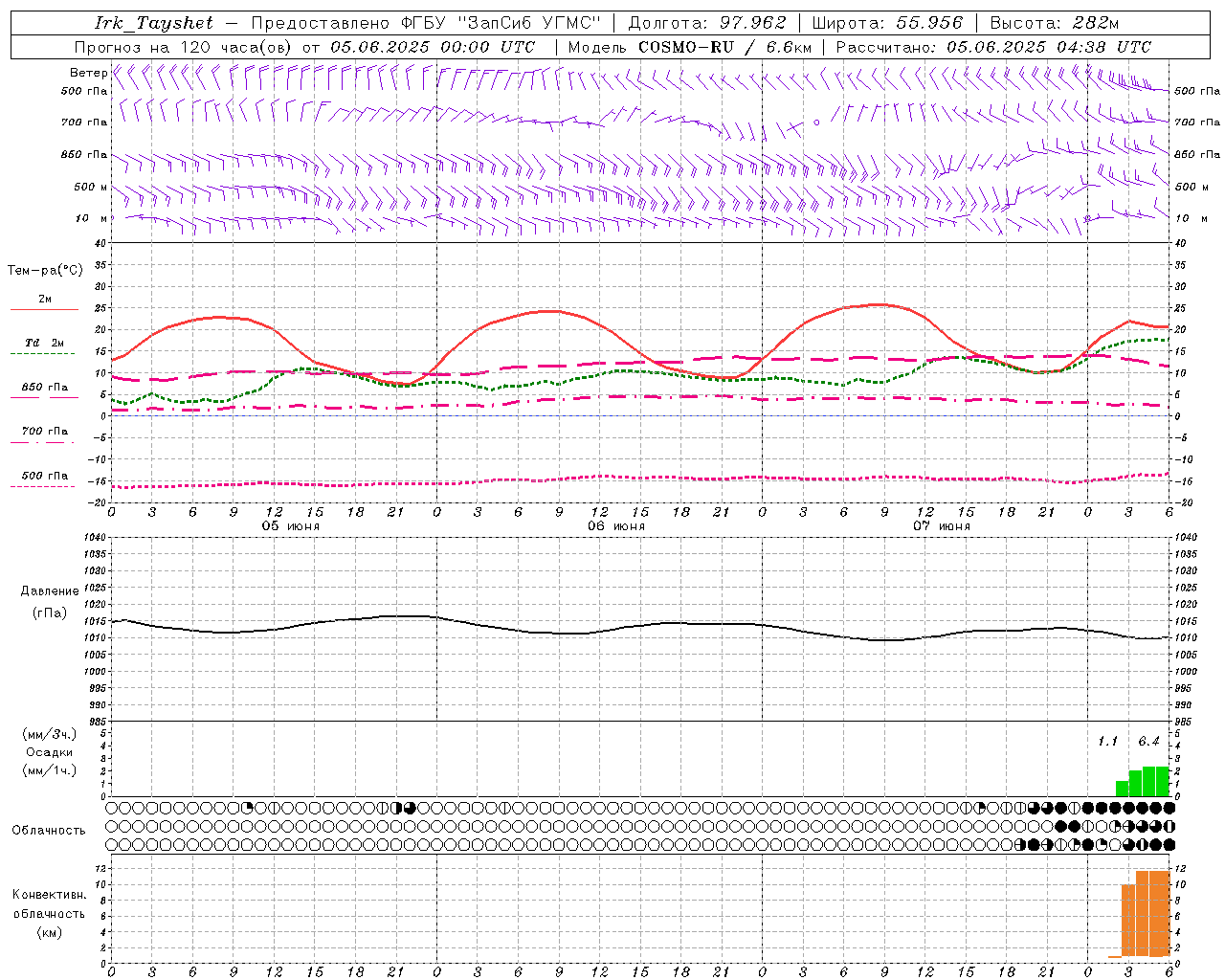This screenshot has height=980, width=1225.
Task: Click the (км) unit under convective cloudiness
Action: 49,932
